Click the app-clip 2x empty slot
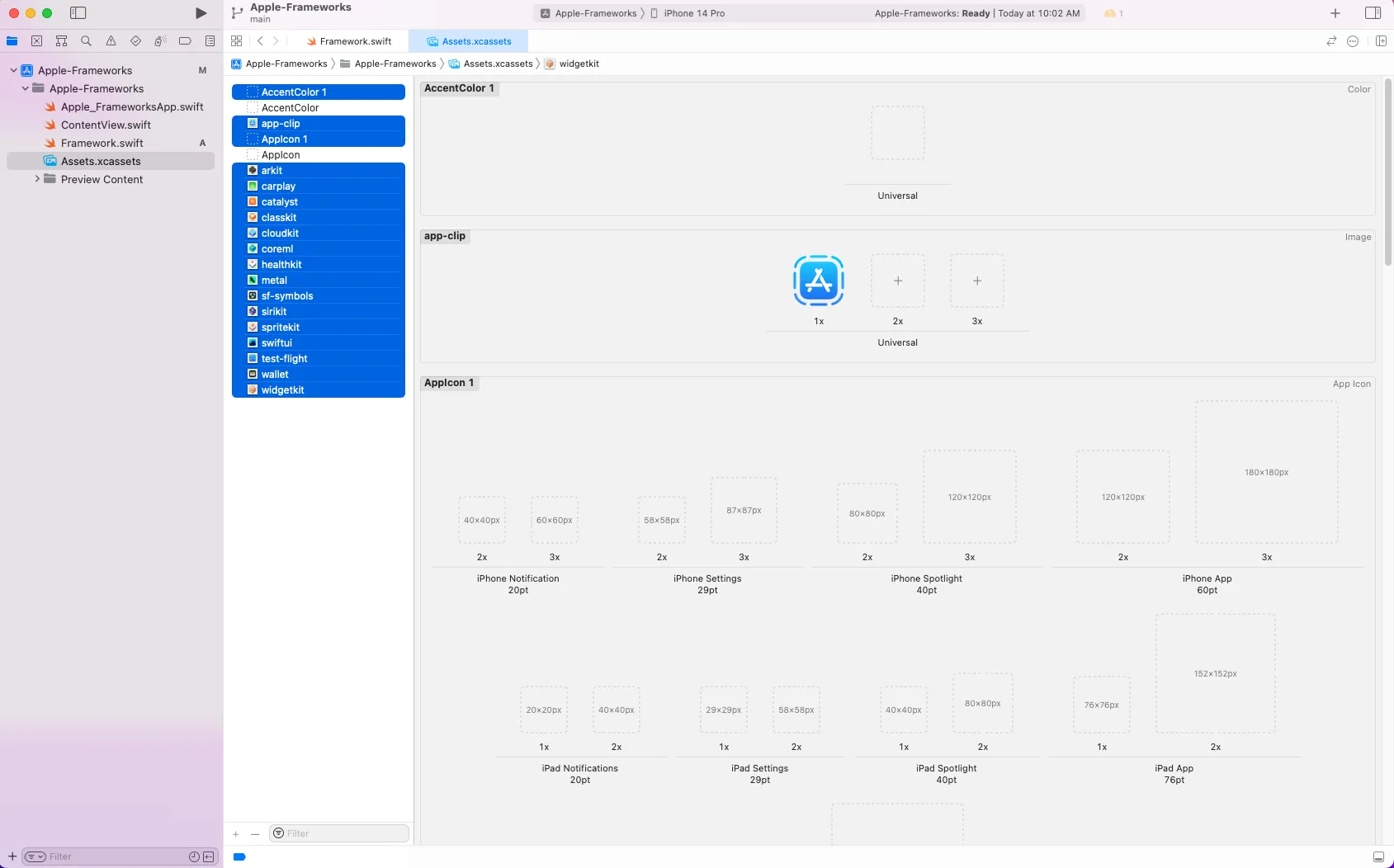The width and height of the screenshot is (1394, 868). [898, 281]
